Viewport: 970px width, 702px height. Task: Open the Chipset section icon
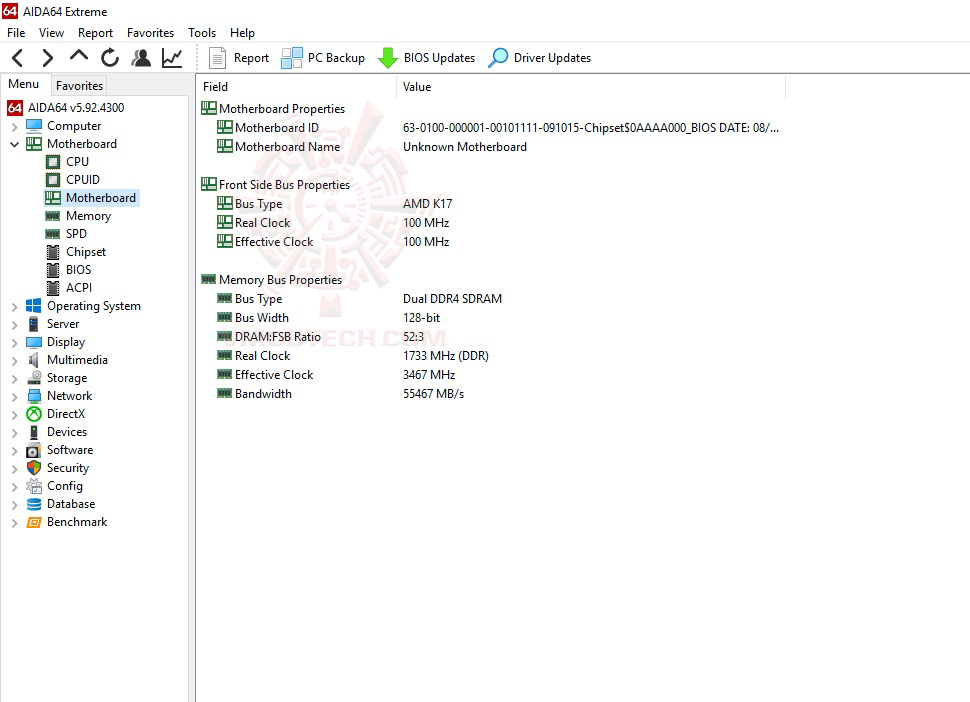pyautogui.click(x=55, y=251)
